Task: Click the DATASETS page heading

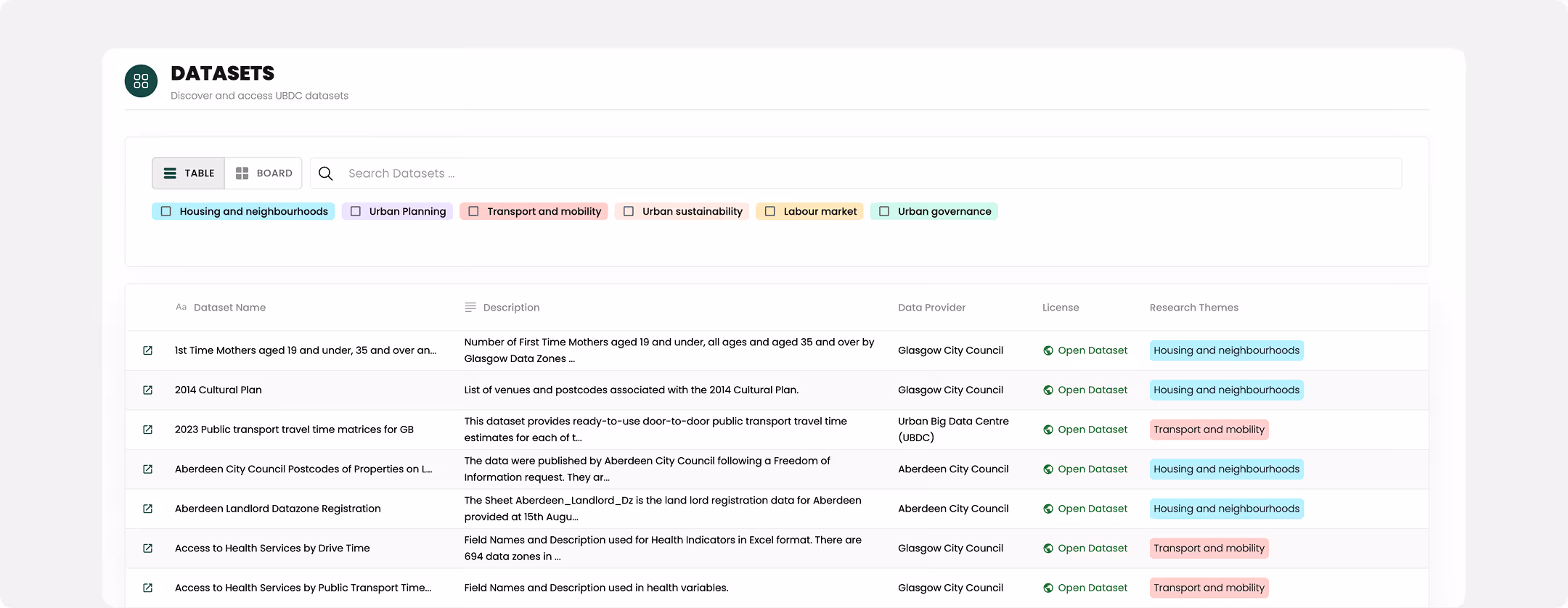Action: [223, 73]
